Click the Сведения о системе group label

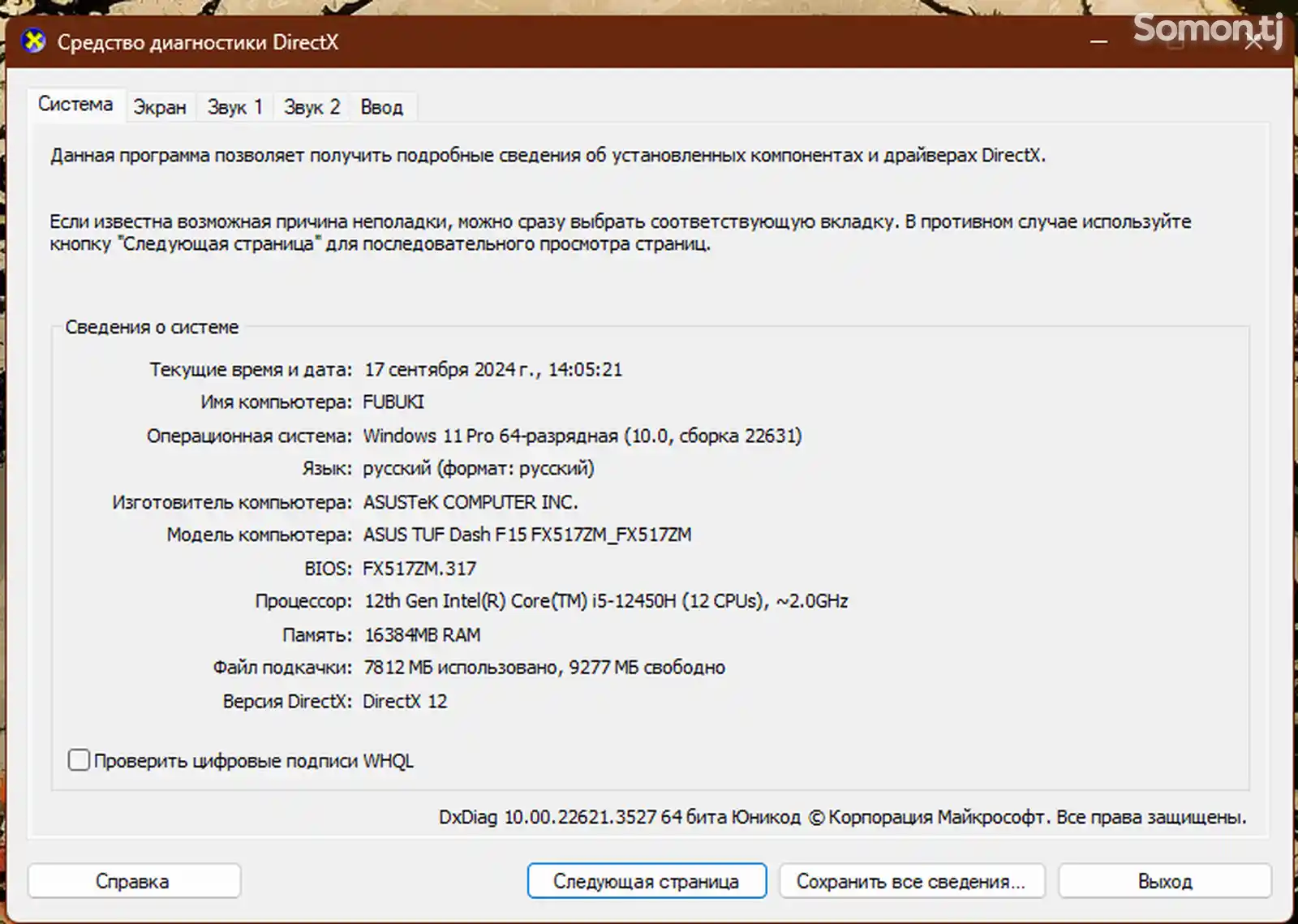pyautogui.click(x=152, y=327)
